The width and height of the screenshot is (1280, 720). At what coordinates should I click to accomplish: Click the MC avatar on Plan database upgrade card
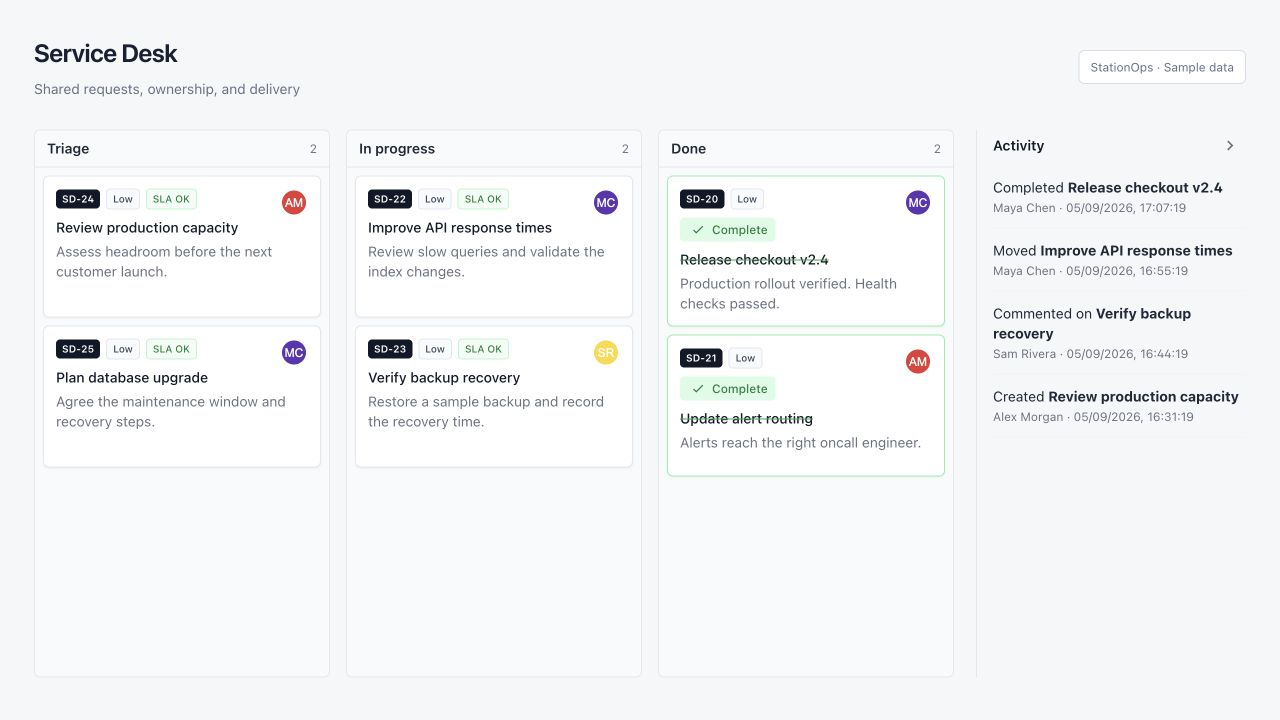click(x=294, y=353)
